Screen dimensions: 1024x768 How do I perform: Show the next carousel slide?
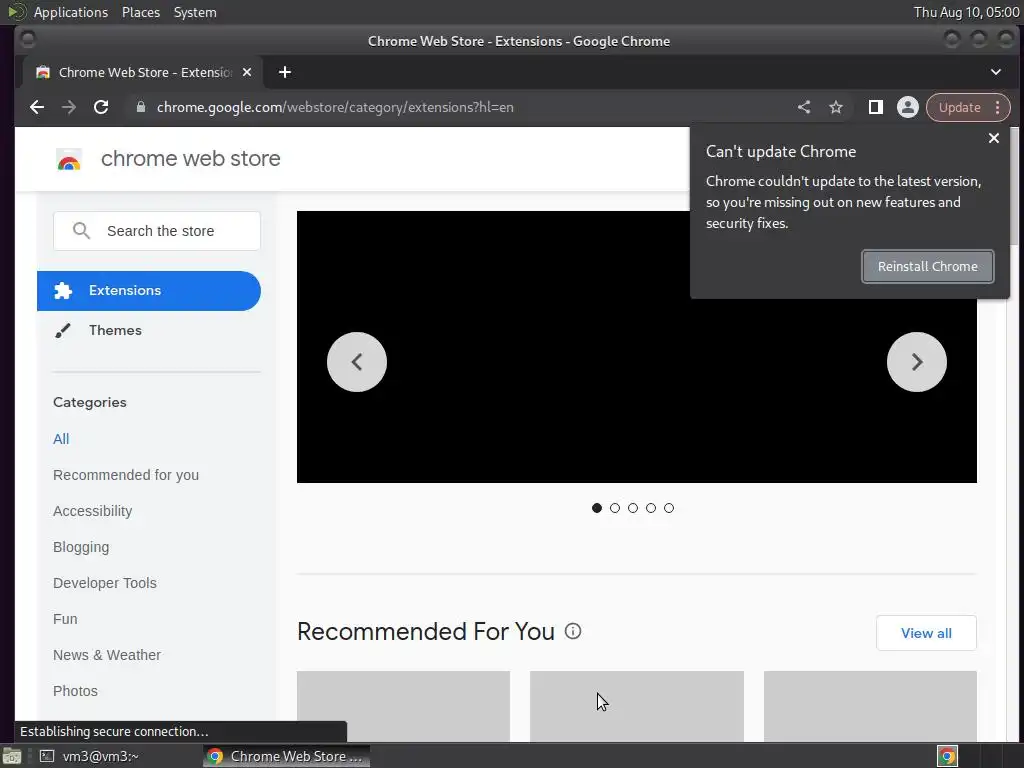point(916,362)
